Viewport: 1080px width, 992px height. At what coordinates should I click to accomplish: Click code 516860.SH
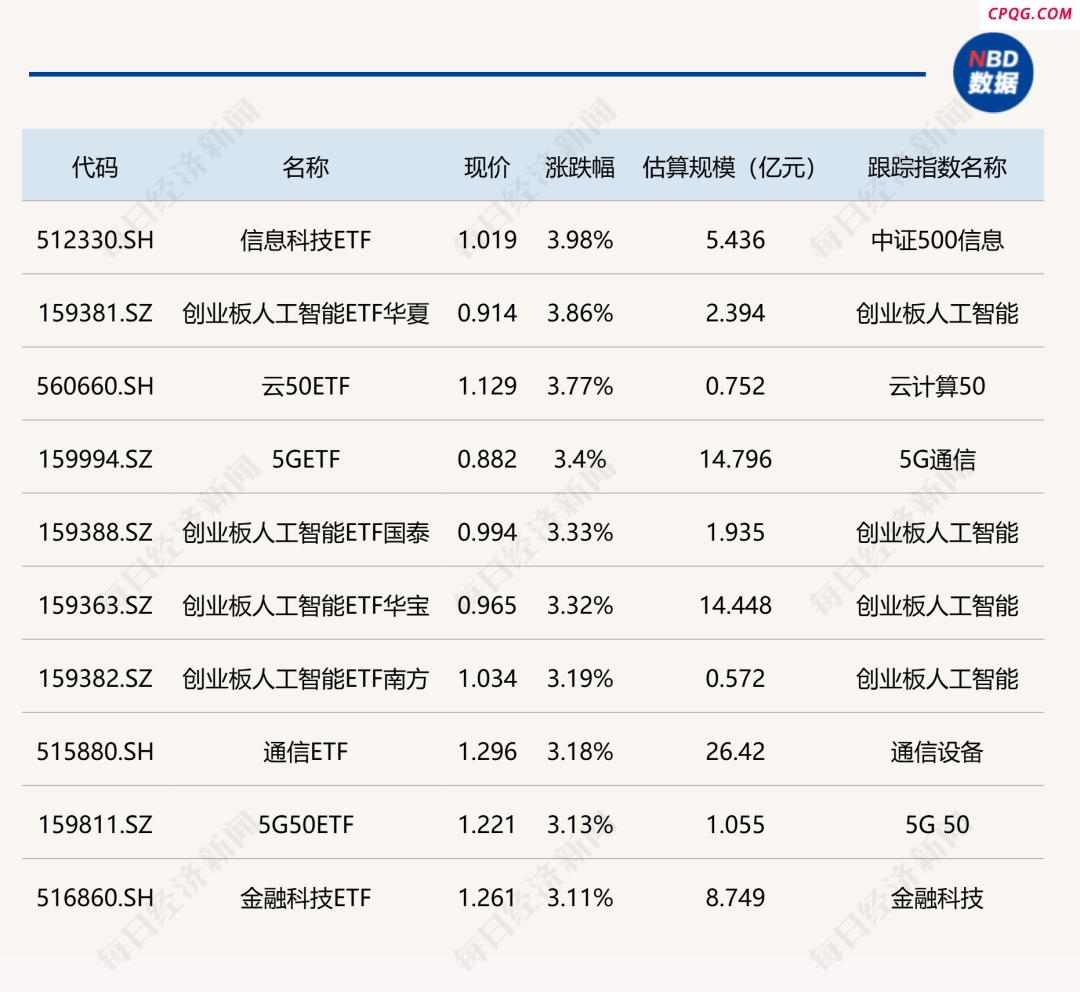pos(95,898)
